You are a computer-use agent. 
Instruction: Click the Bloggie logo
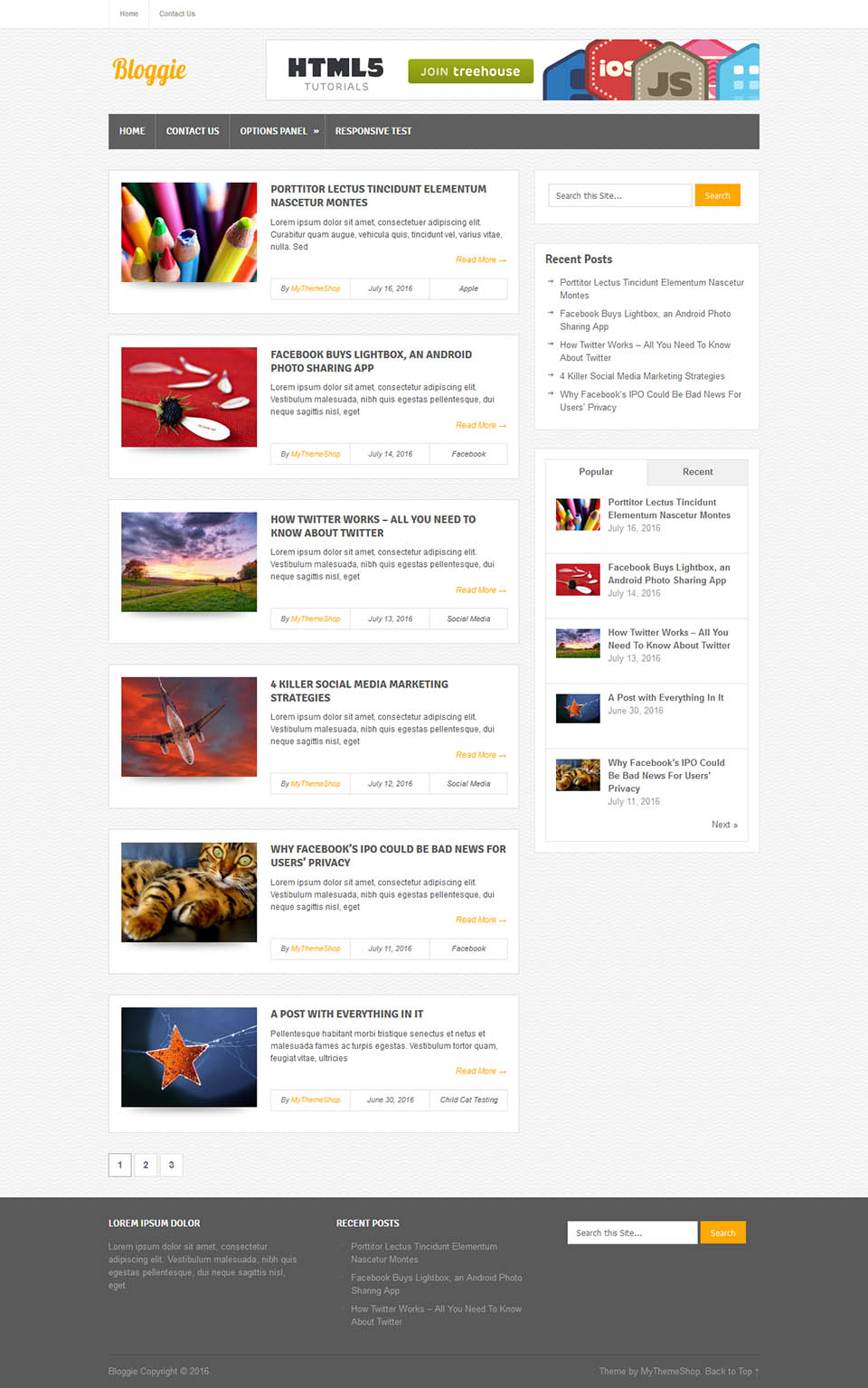pos(149,71)
